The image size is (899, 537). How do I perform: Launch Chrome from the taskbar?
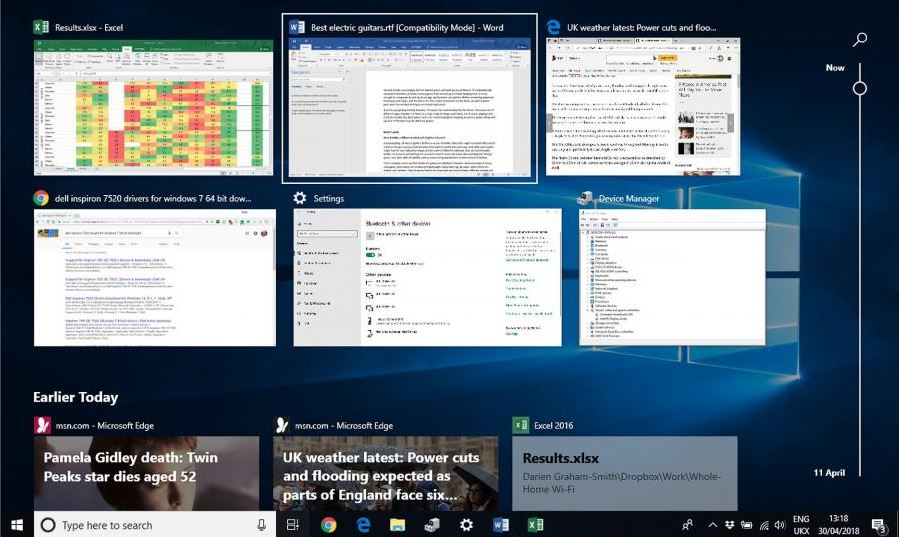[x=329, y=525]
